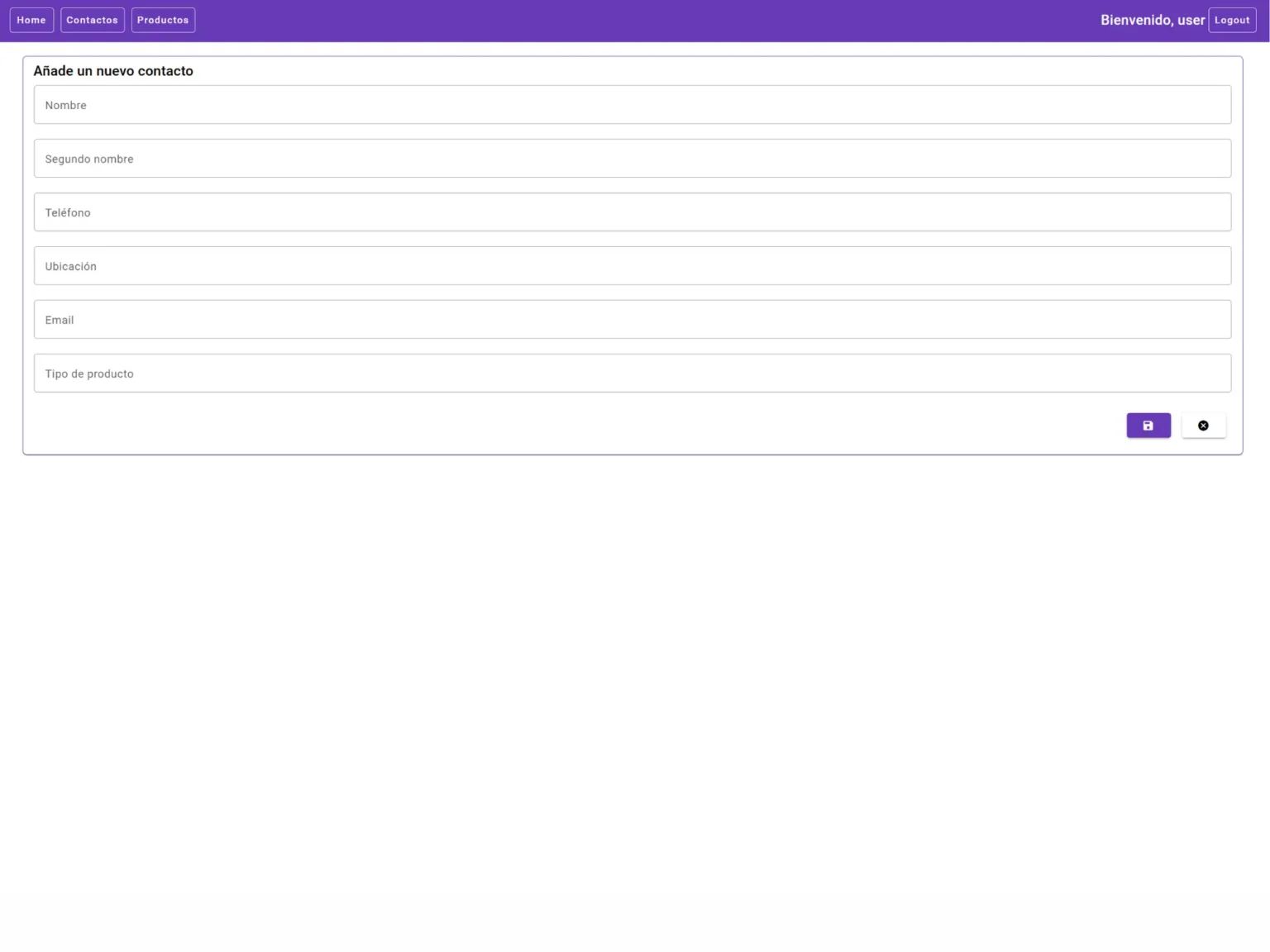Select the Ubicación input field

(633, 266)
